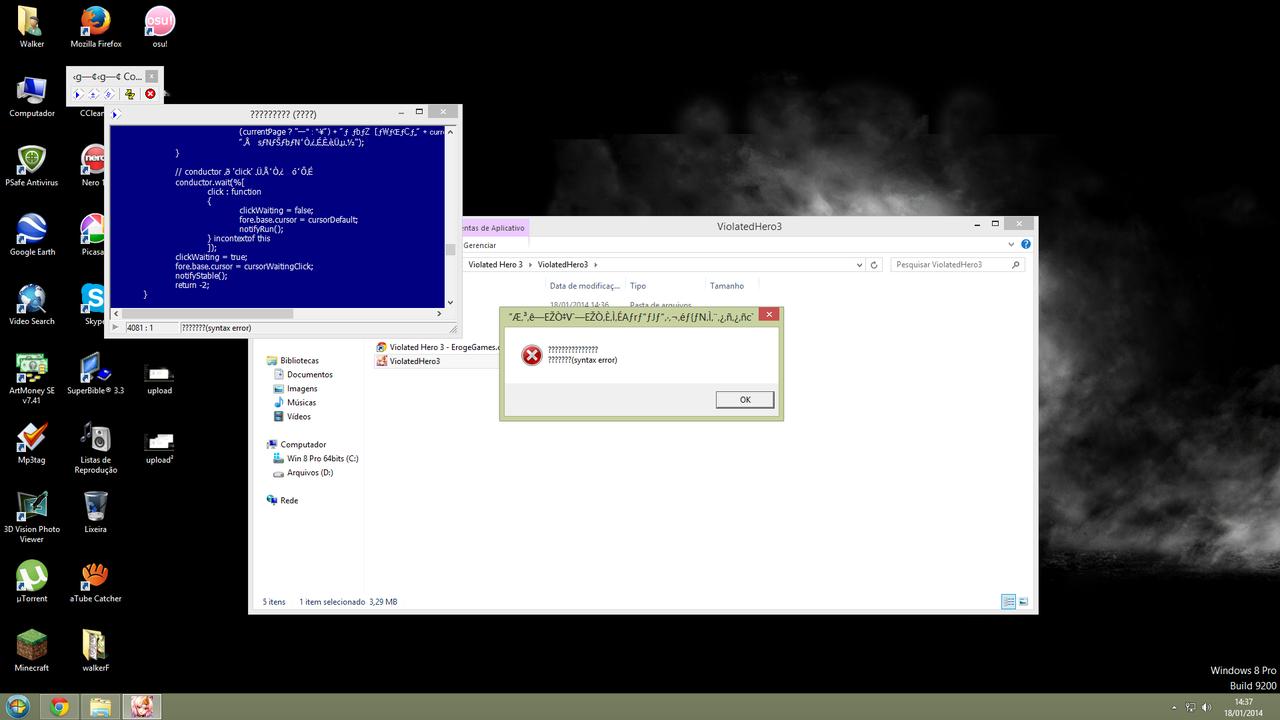Image resolution: width=1280 pixels, height=720 pixels.
Task: Switch to large icons view in Explorer
Action: click(1024, 602)
